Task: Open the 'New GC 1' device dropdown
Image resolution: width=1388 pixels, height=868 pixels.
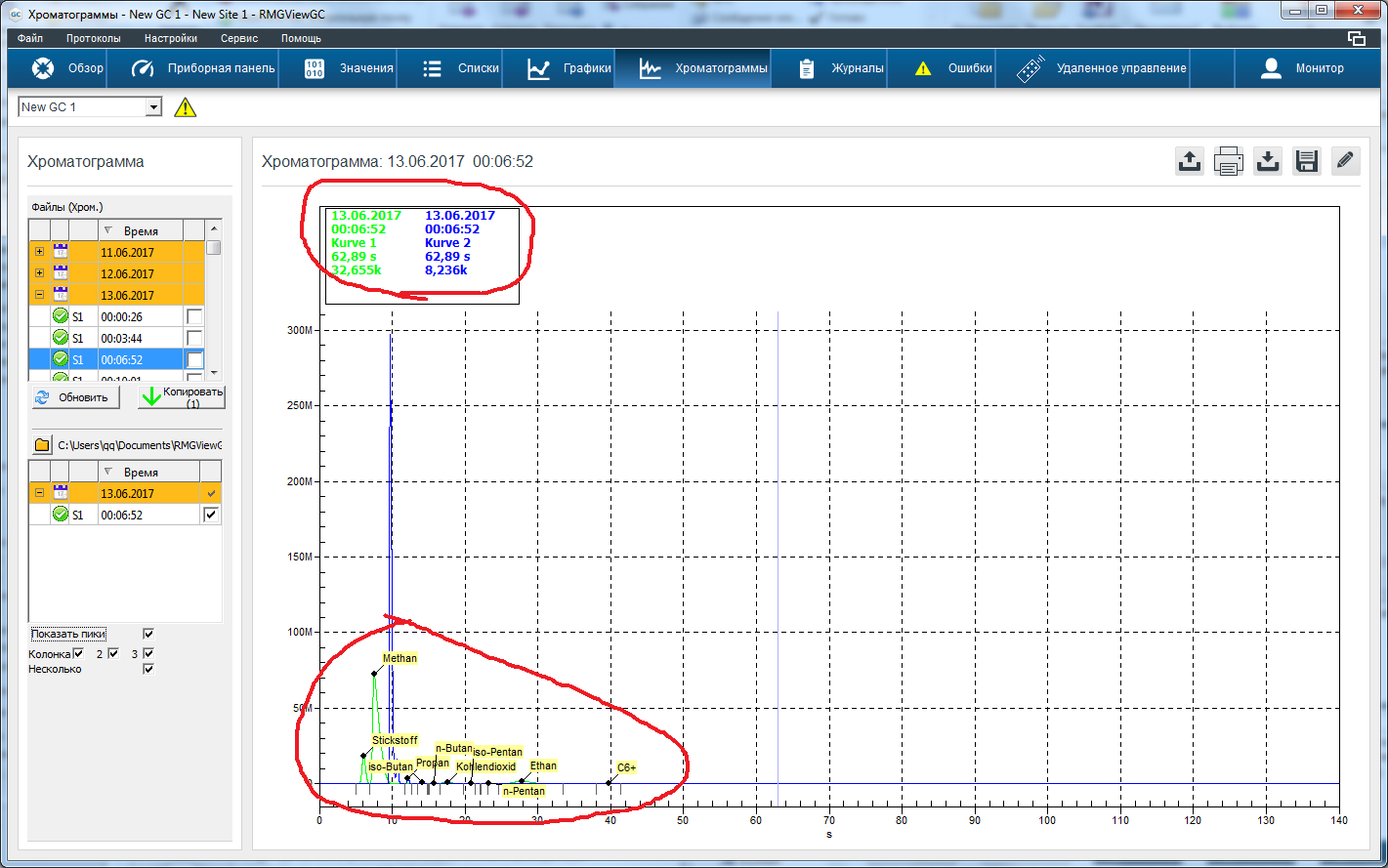Action: [x=153, y=107]
